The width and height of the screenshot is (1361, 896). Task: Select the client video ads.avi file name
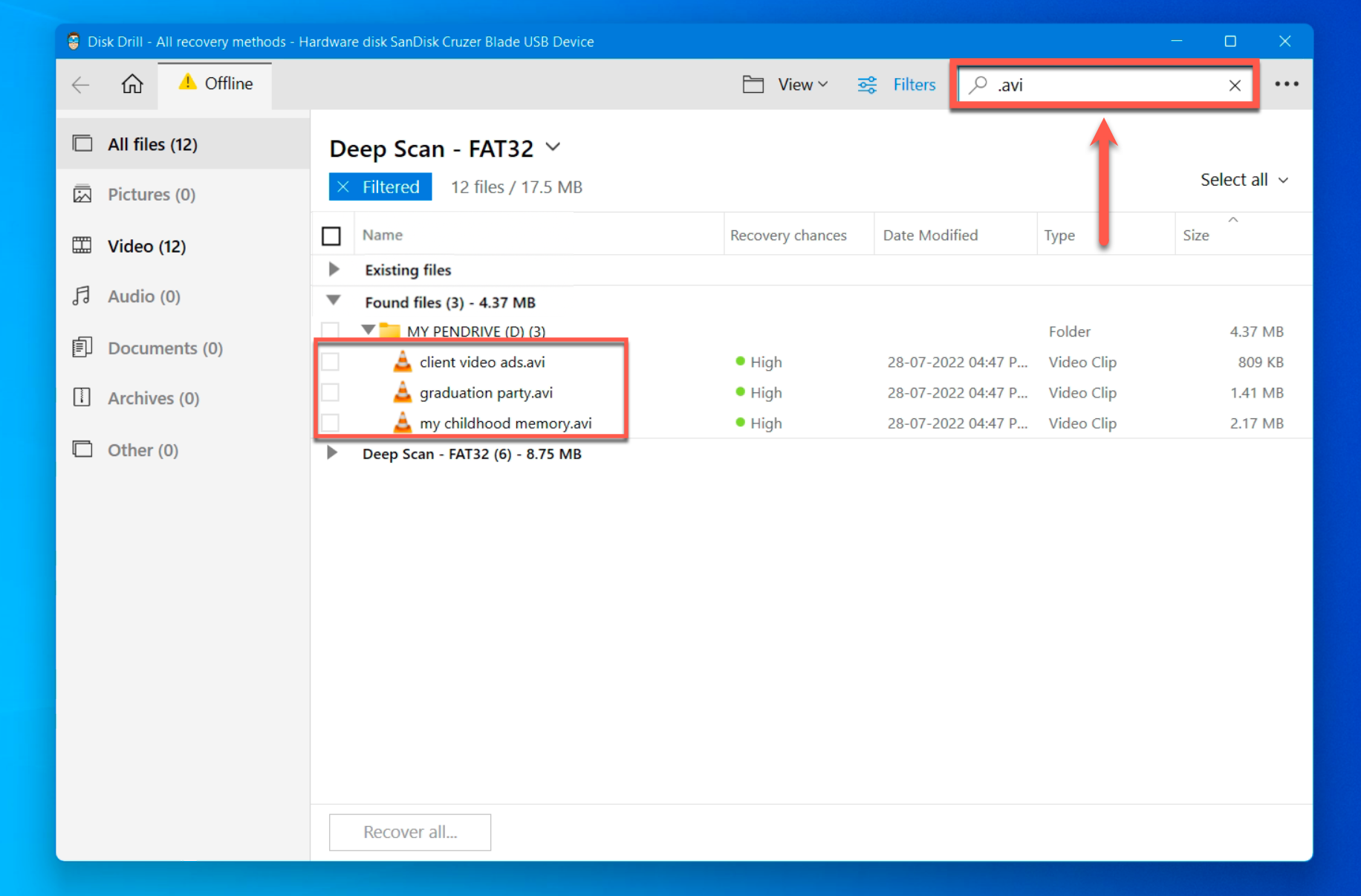click(482, 362)
